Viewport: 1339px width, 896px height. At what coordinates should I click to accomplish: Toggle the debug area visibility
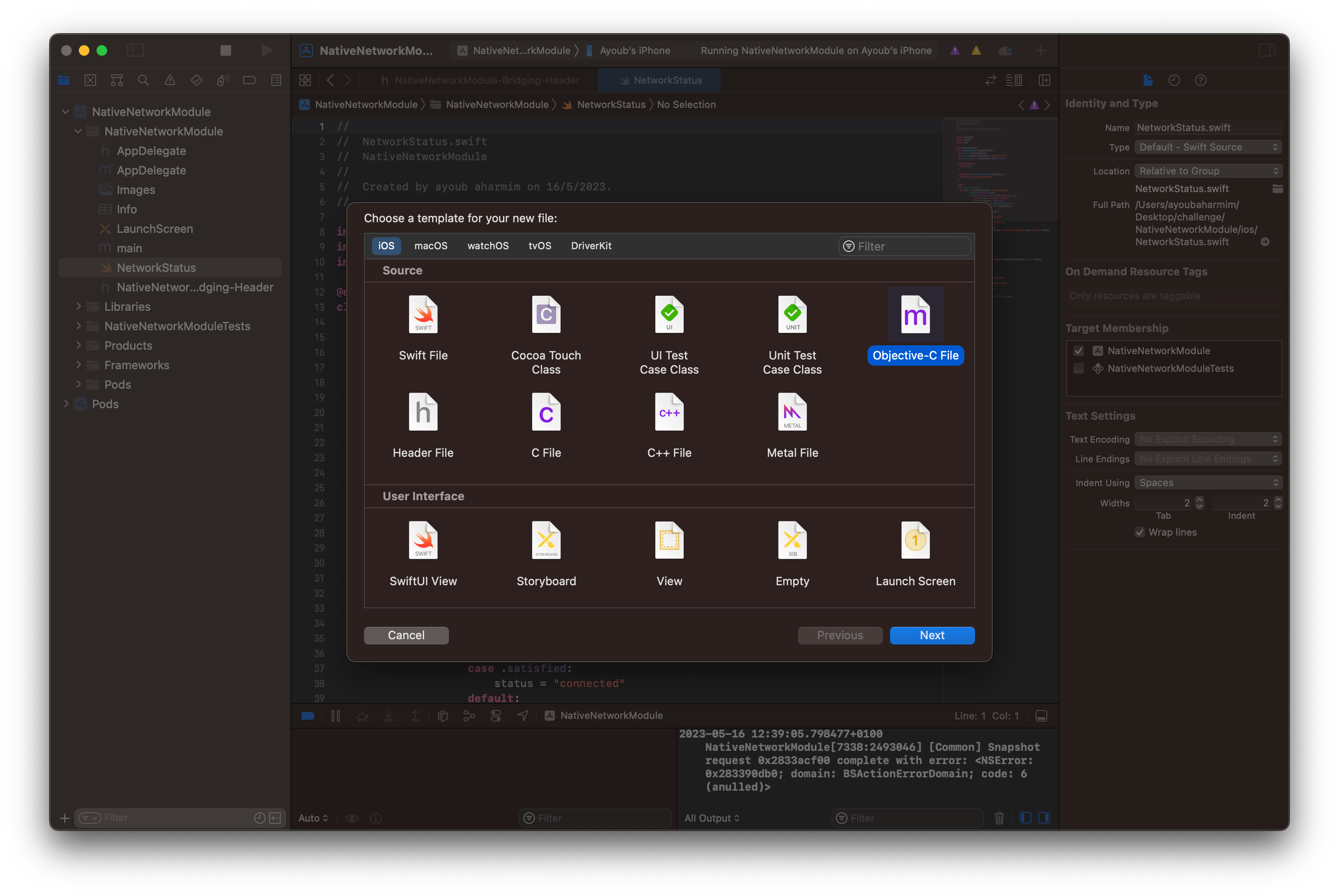(x=1041, y=716)
